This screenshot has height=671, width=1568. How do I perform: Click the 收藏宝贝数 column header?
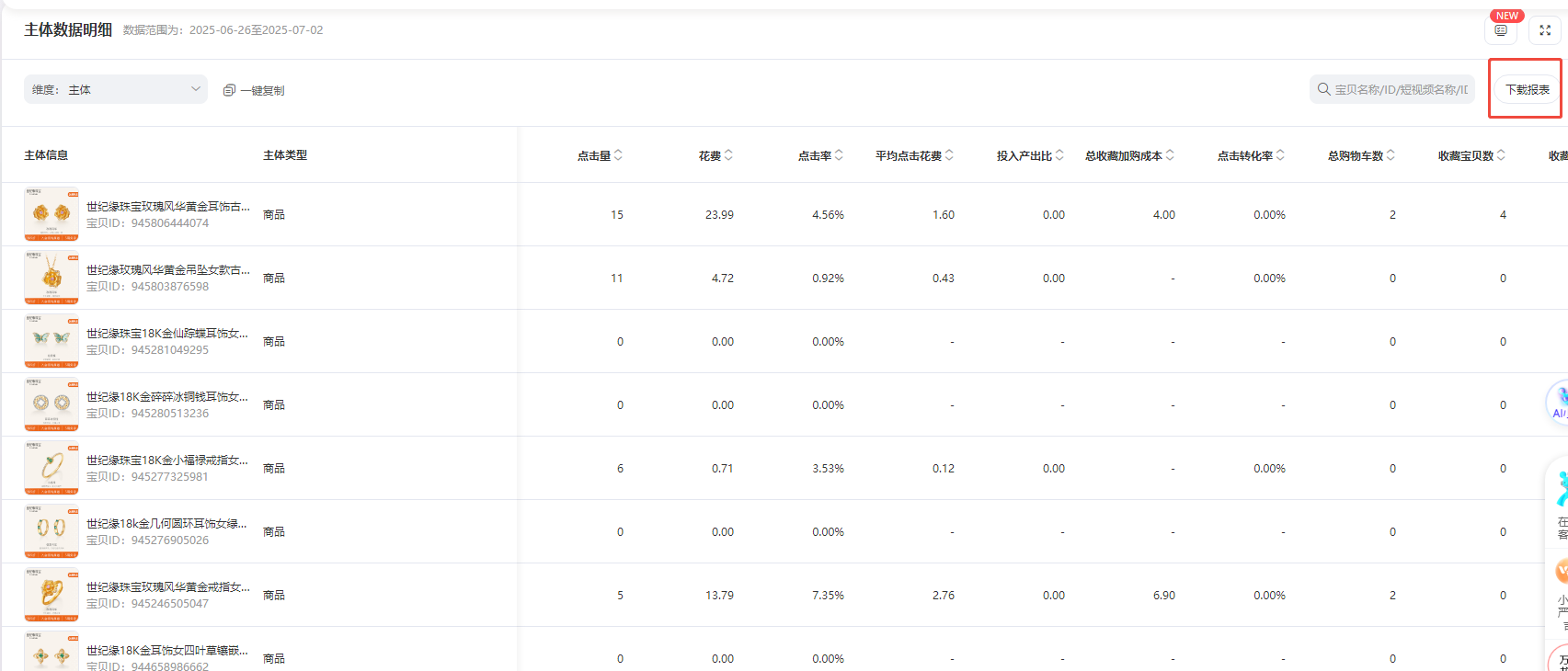click(x=1465, y=156)
